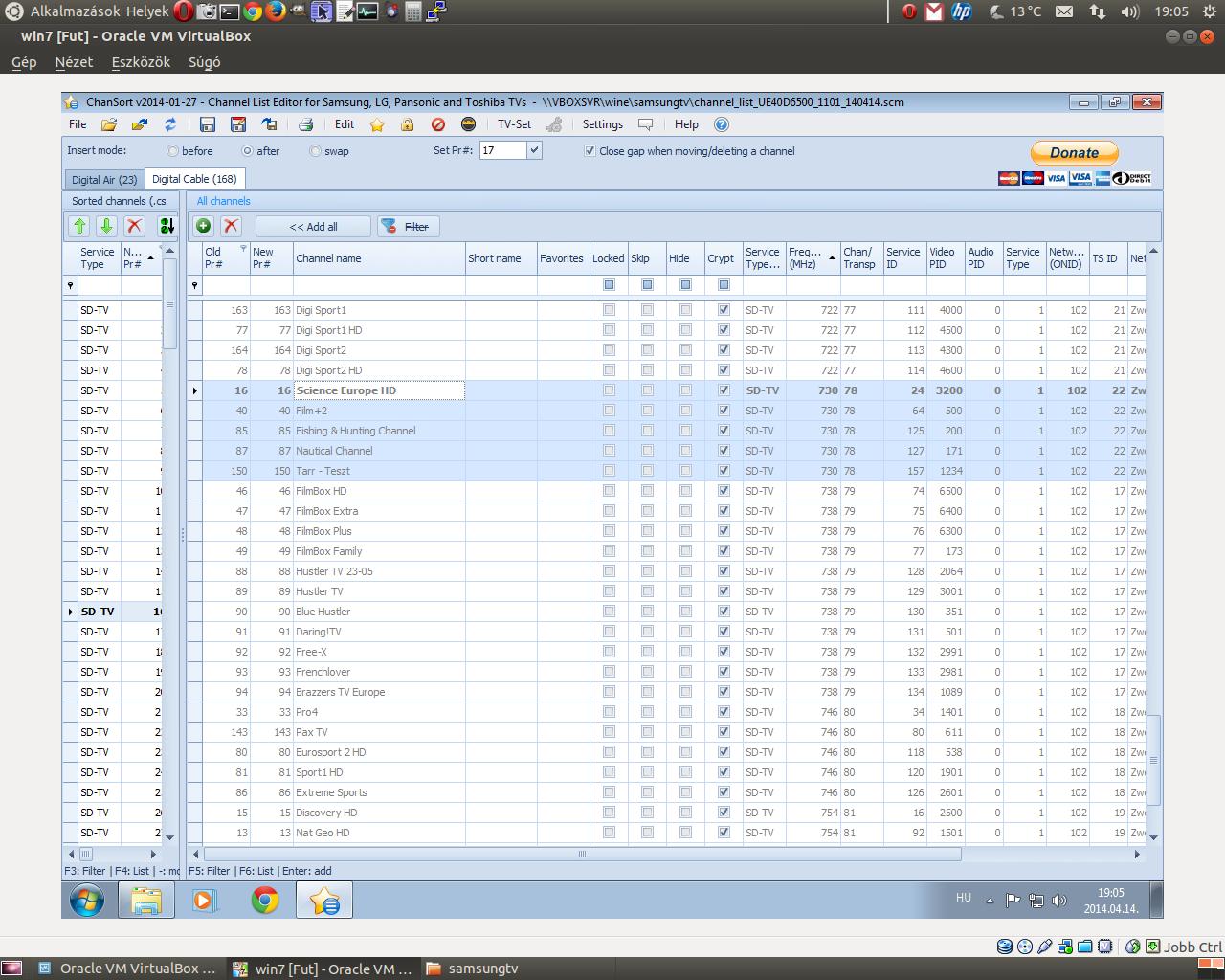Screen dimensions: 1225x980
Task: Toggle Locked checkbox for Science Europe HD
Action: [x=609, y=390]
